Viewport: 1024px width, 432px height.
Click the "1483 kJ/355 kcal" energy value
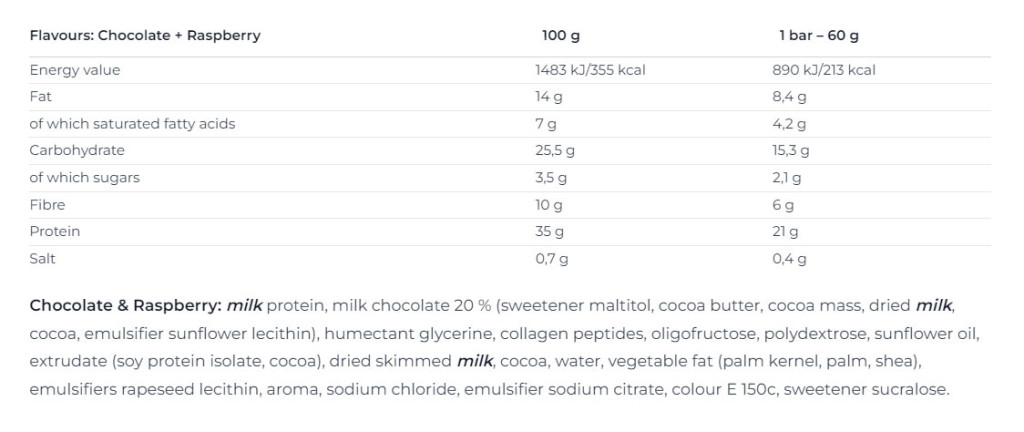[x=590, y=70]
